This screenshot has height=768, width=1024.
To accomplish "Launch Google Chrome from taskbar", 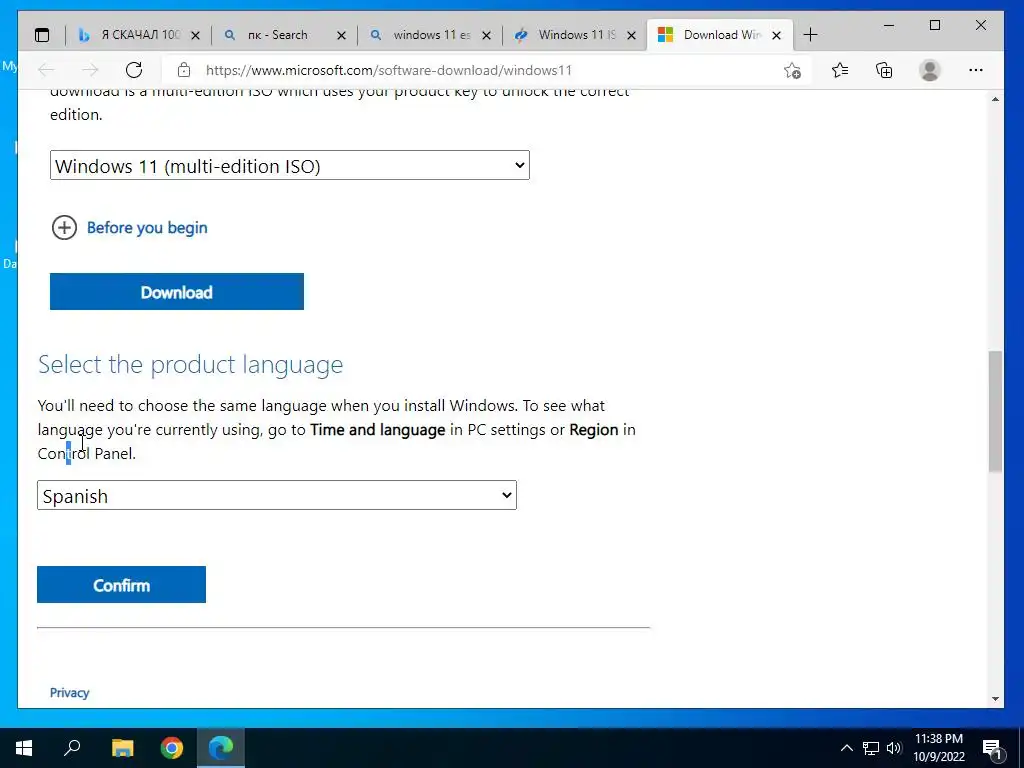I will click(172, 748).
